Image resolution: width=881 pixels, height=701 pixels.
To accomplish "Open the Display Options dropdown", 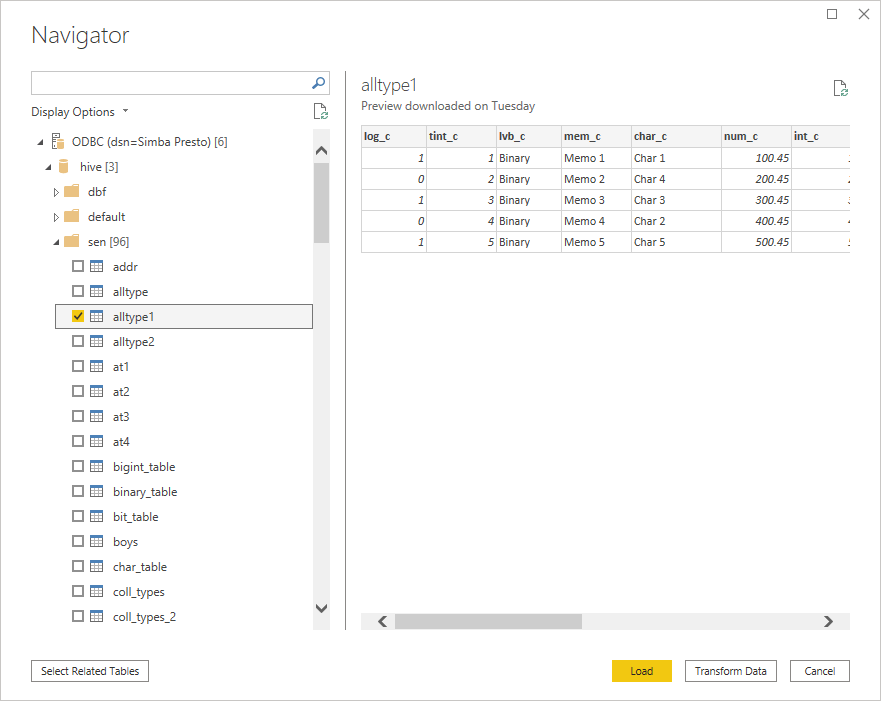I will [79, 112].
